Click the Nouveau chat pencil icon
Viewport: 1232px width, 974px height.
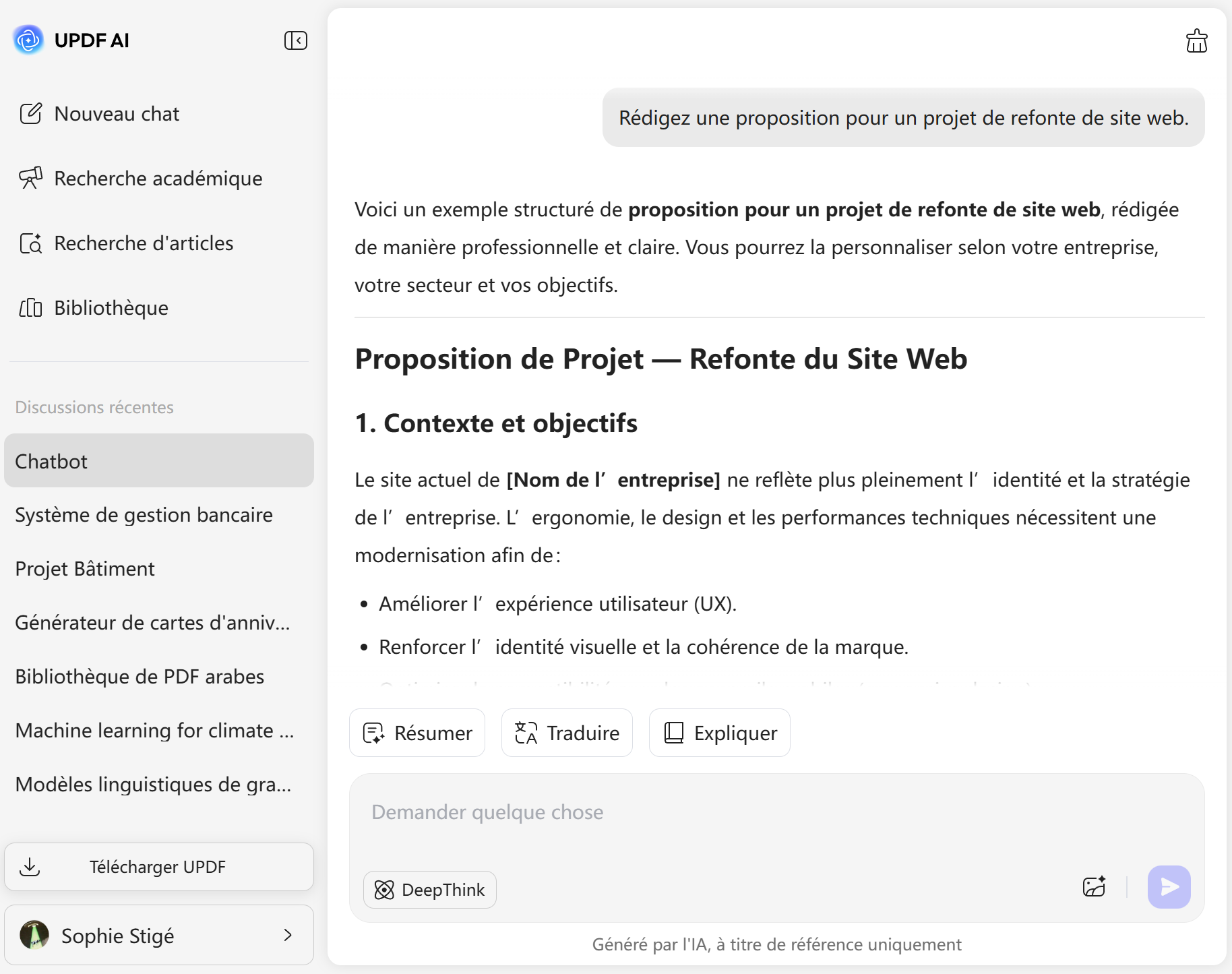pyautogui.click(x=31, y=113)
